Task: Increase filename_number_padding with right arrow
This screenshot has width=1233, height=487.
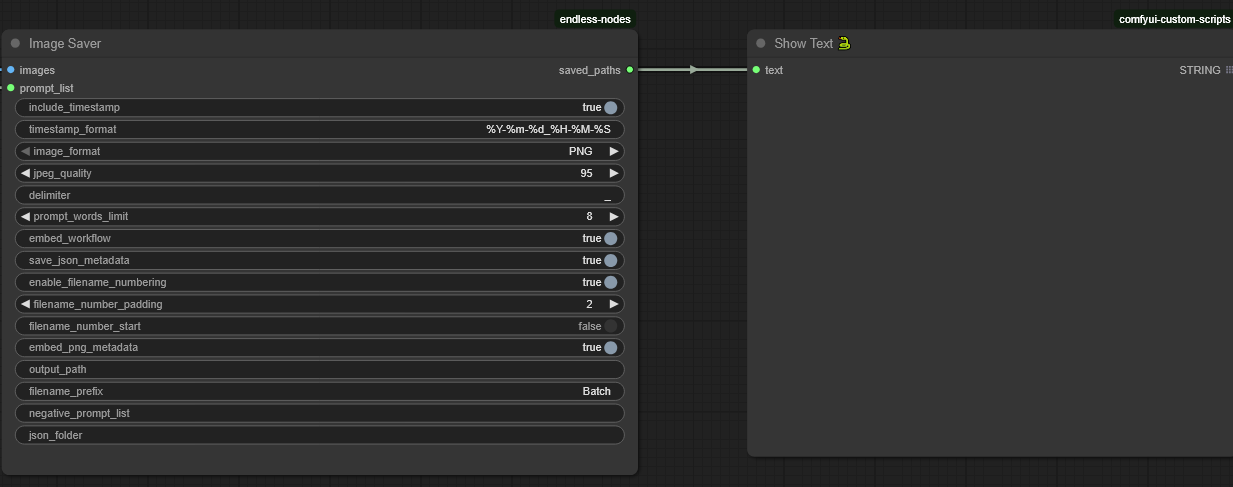Action: click(x=614, y=304)
